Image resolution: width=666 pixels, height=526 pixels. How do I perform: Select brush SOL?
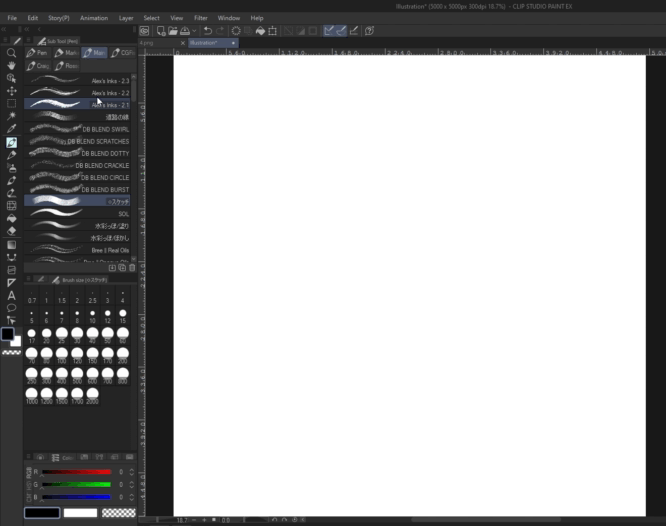pyautogui.click(x=77, y=213)
